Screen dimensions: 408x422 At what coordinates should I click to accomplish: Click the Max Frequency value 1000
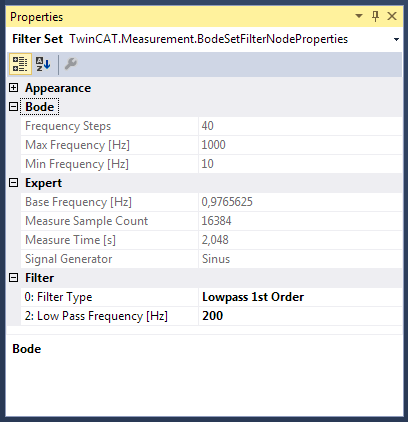[300, 145]
